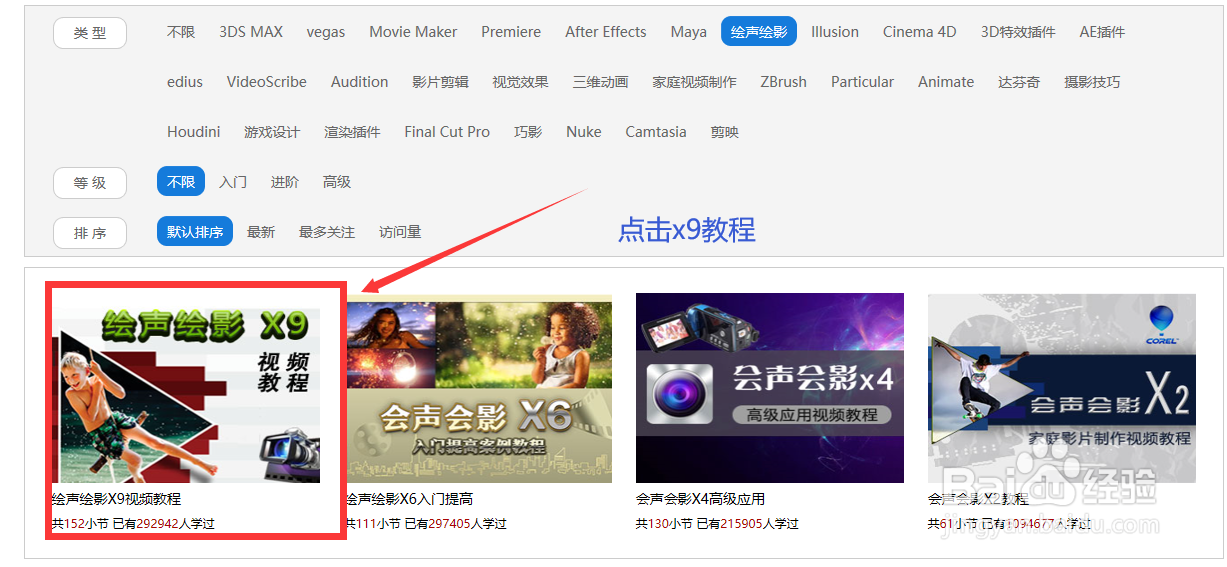Select the 不限 type filter
This screenshot has width=1227, height=567.
[x=181, y=32]
